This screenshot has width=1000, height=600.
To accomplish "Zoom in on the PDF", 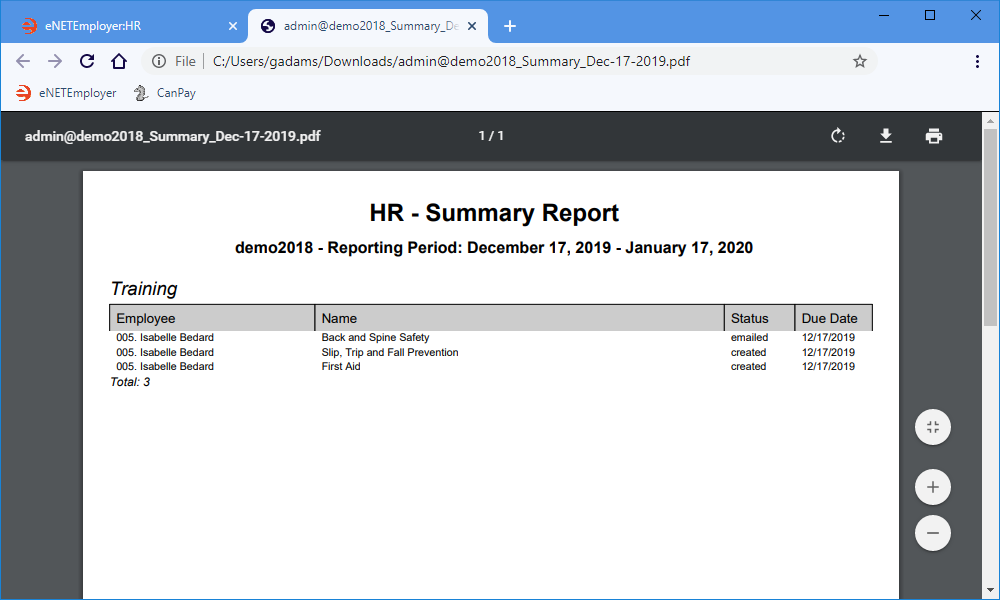I will [x=933, y=487].
